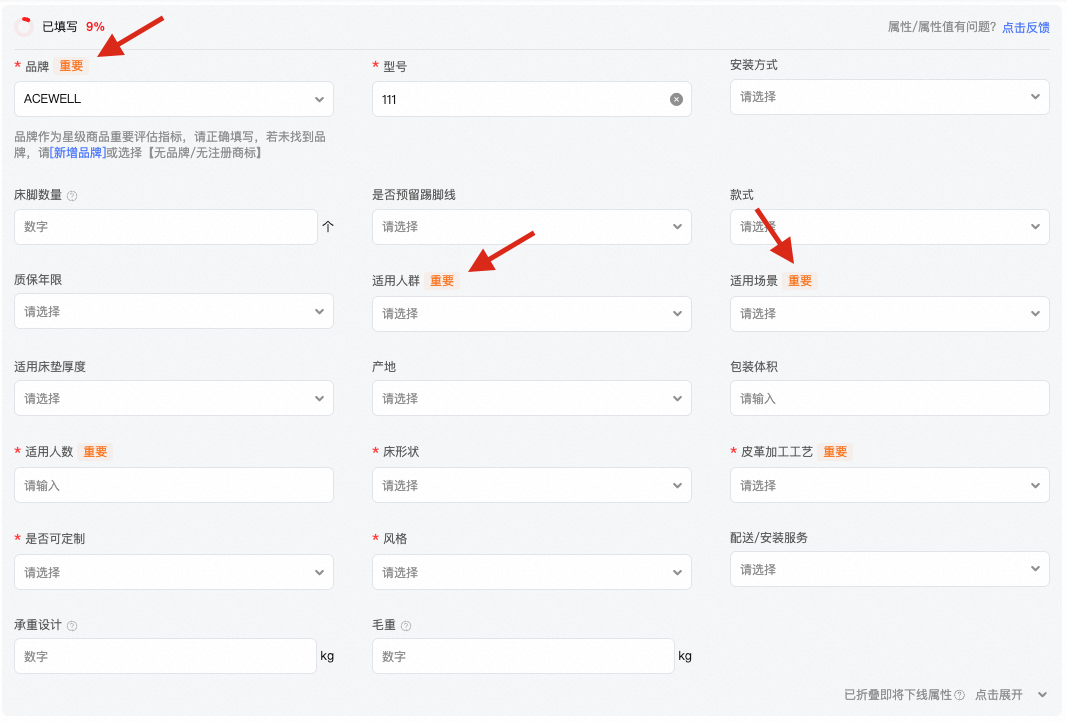The height and width of the screenshot is (722, 1067).
Task: Click the chevron next to 点击展开
Action: (x=1042, y=695)
